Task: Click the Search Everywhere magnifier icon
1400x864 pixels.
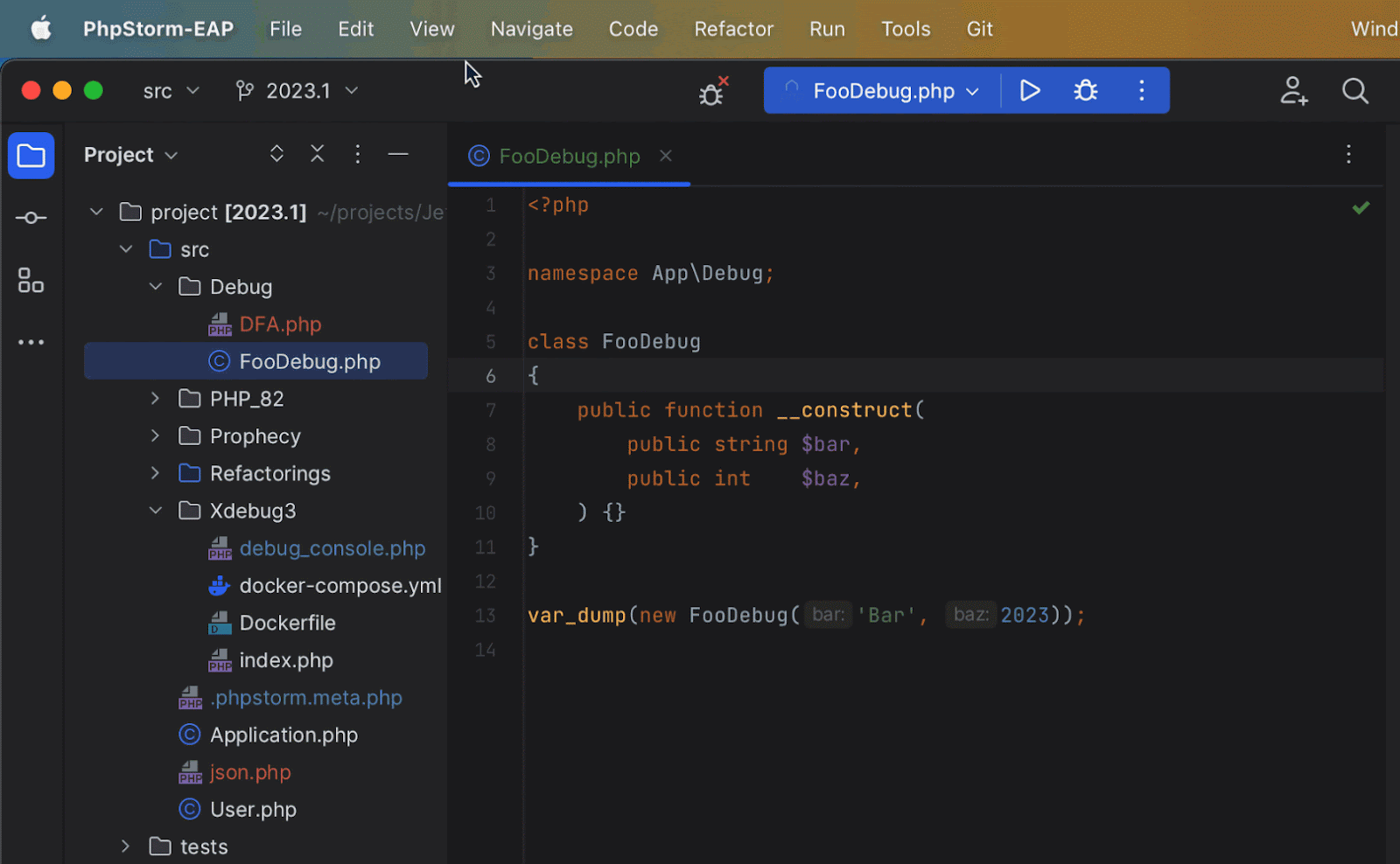Action: (1354, 91)
